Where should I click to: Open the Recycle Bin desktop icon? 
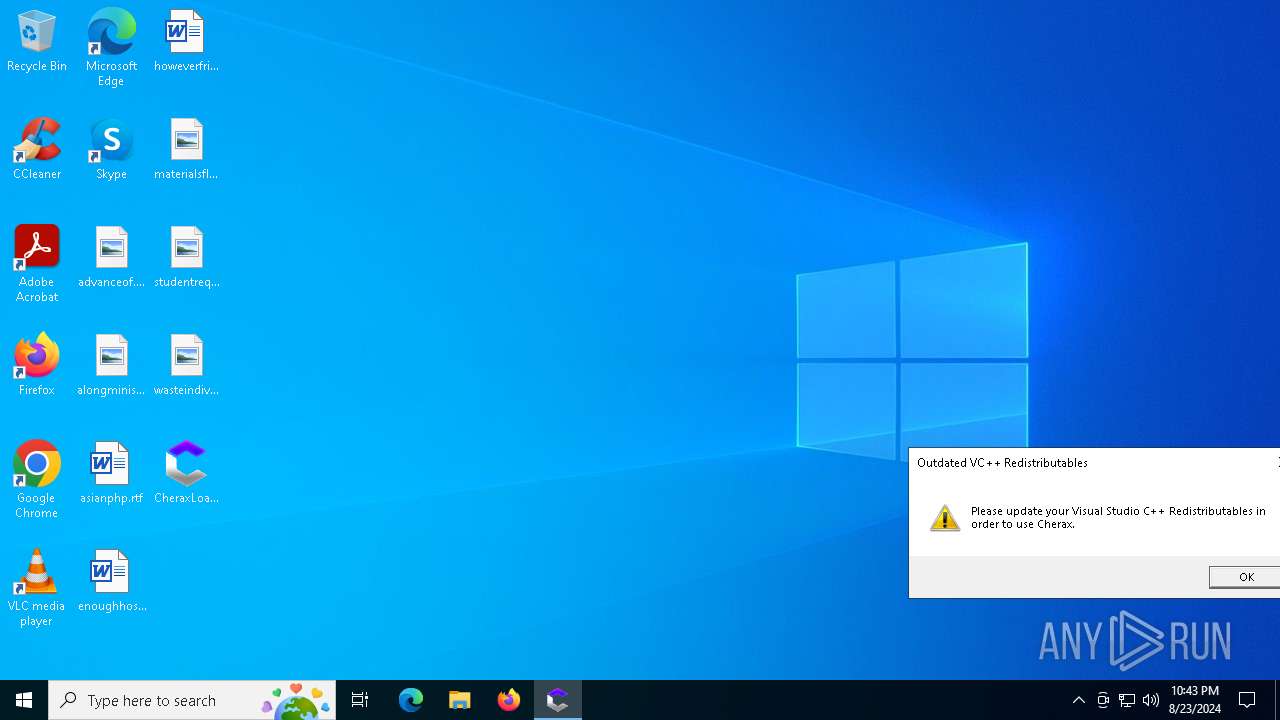tap(37, 42)
